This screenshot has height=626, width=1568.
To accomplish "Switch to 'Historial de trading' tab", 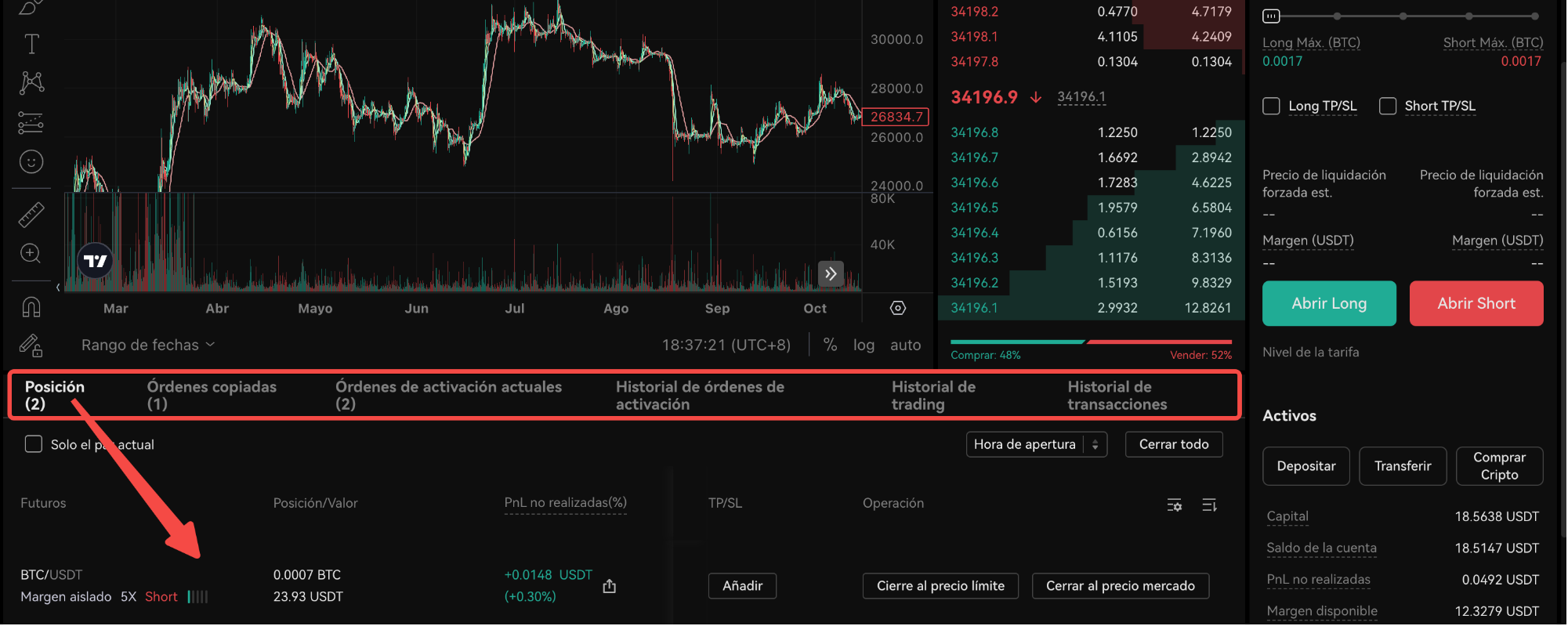I will [x=933, y=395].
